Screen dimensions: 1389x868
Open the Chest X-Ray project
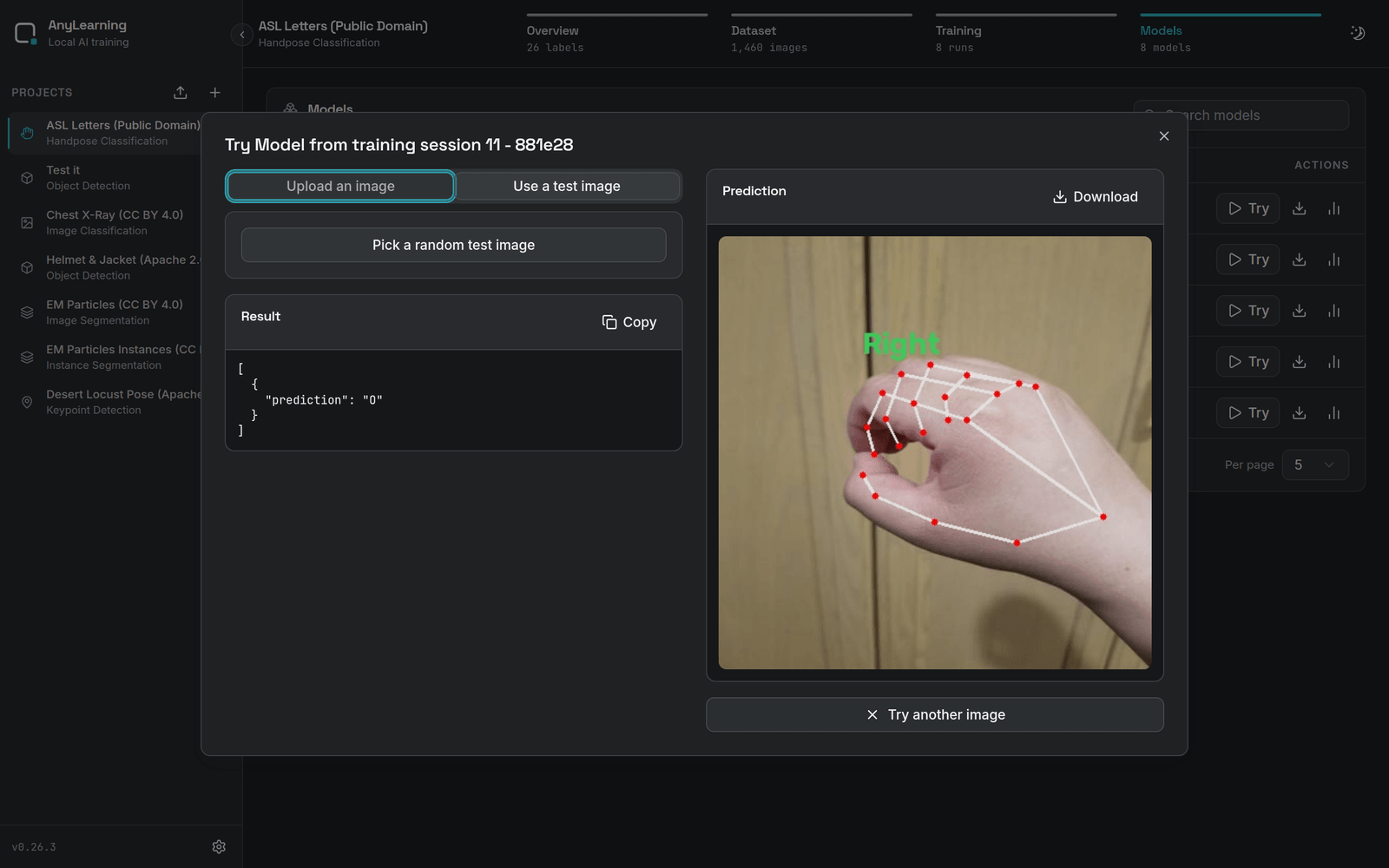(x=106, y=222)
